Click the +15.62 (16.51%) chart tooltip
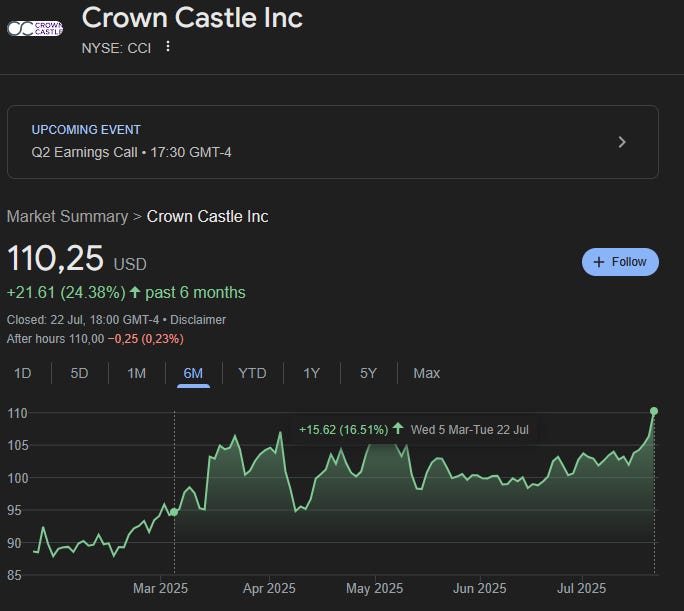The height and width of the screenshot is (611, 684). (x=413, y=430)
